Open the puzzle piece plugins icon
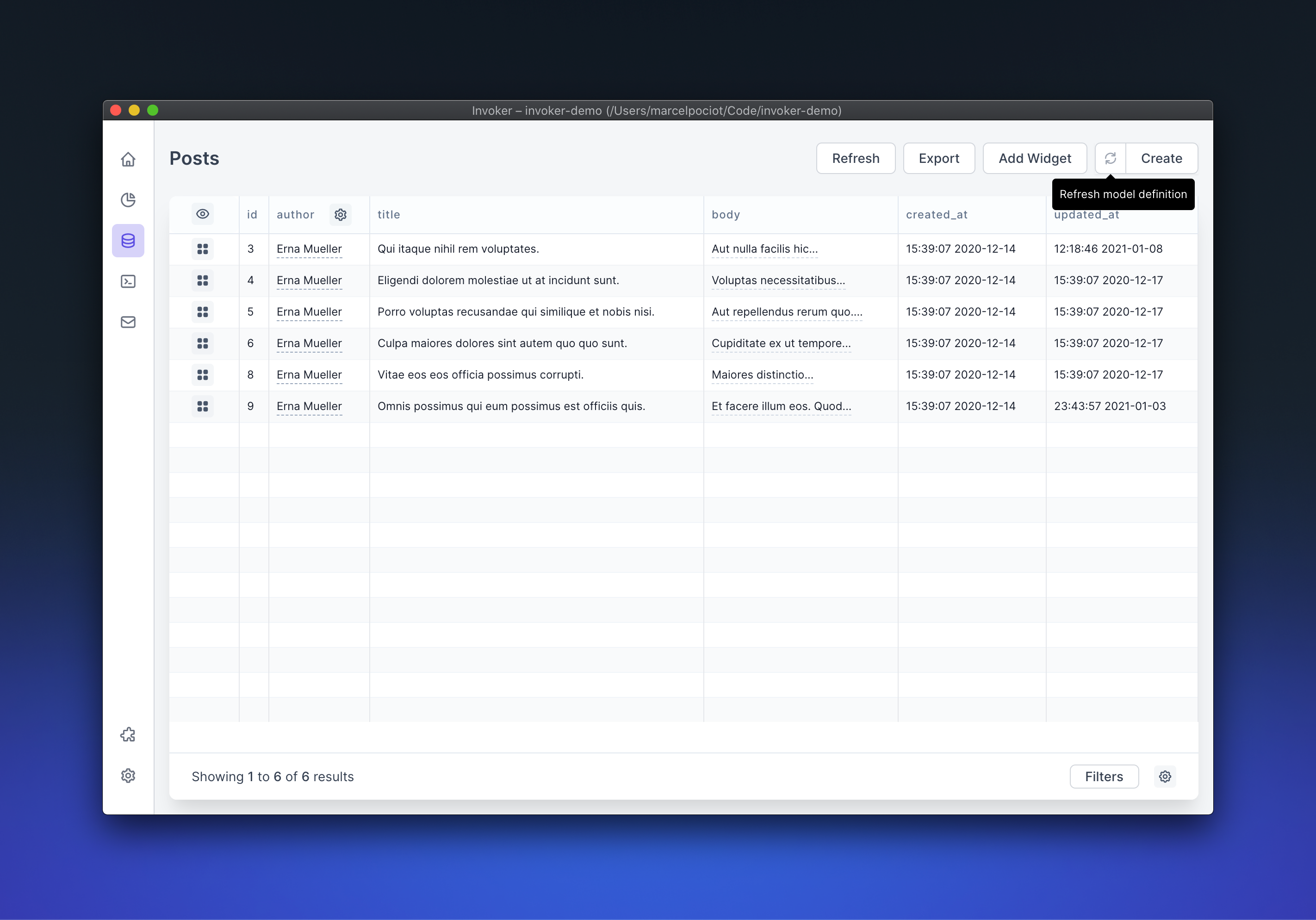Viewport: 1316px width, 920px height. 128,735
